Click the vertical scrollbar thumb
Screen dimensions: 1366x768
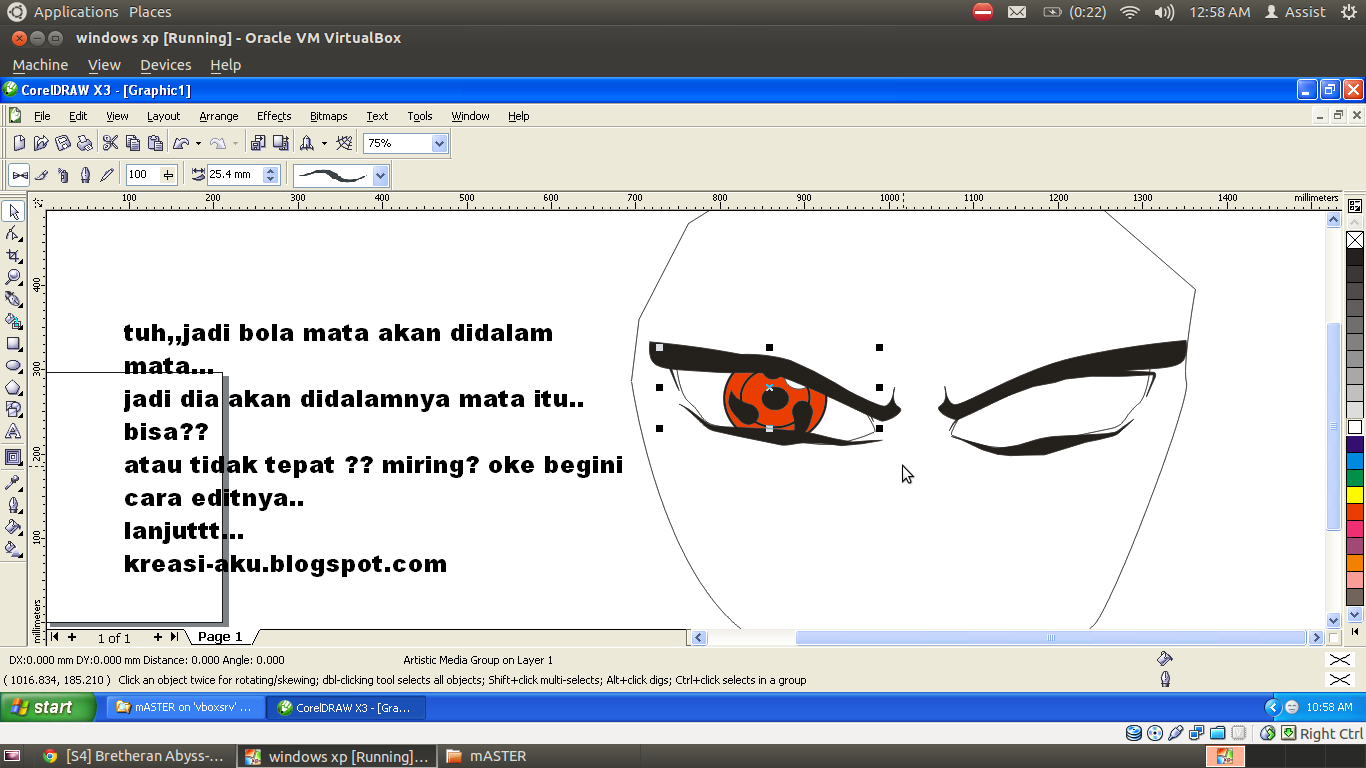1333,426
